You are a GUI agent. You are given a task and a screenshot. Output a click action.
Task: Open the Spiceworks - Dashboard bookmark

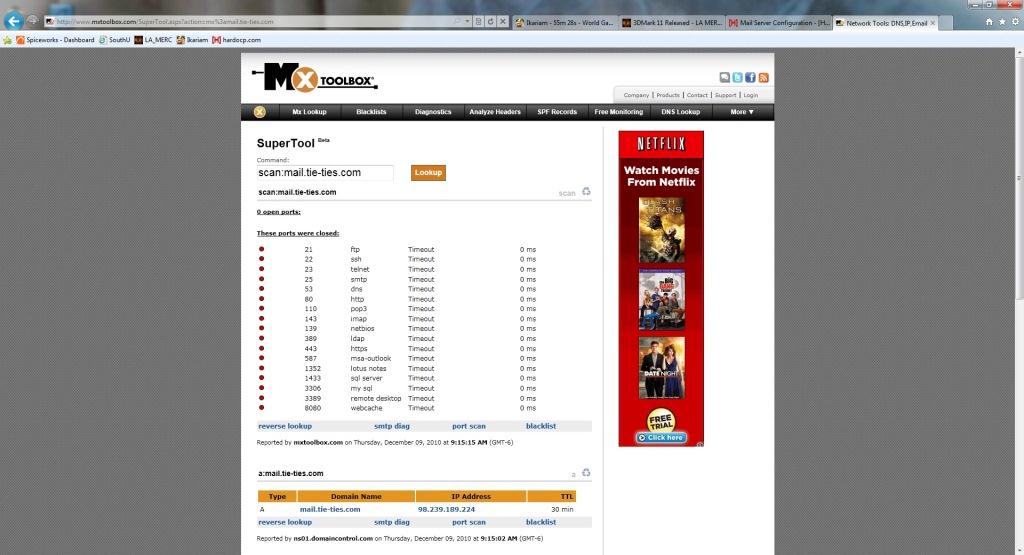tap(55, 40)
